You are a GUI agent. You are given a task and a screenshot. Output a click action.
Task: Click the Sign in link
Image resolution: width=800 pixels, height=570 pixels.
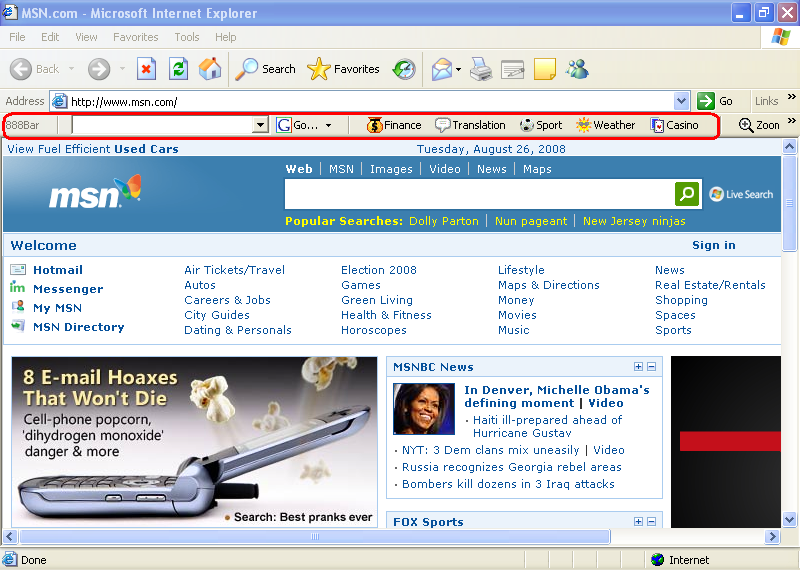click(714, 245)
